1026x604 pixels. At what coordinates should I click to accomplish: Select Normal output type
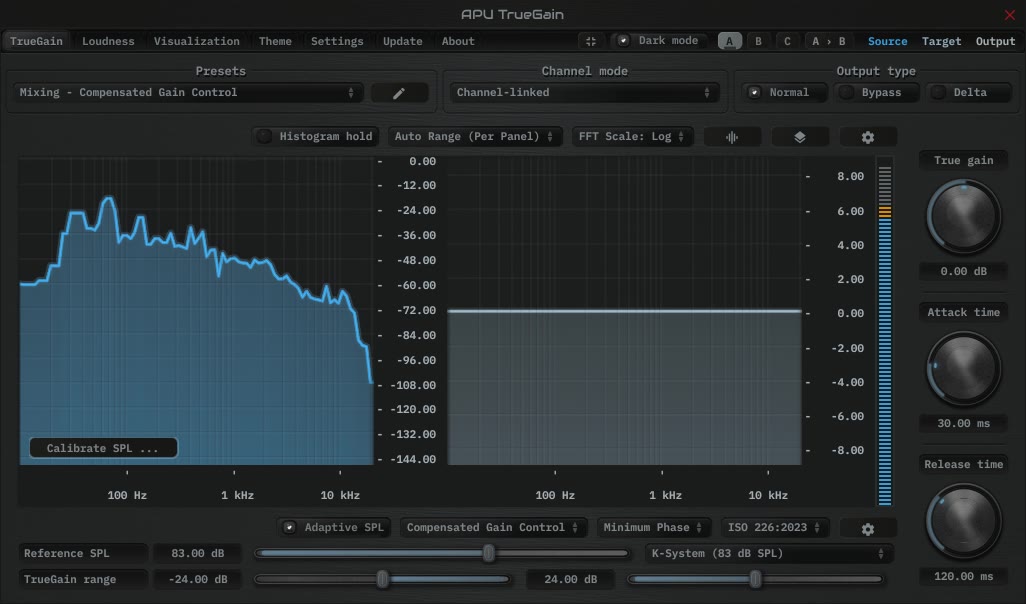click(787, 92)
